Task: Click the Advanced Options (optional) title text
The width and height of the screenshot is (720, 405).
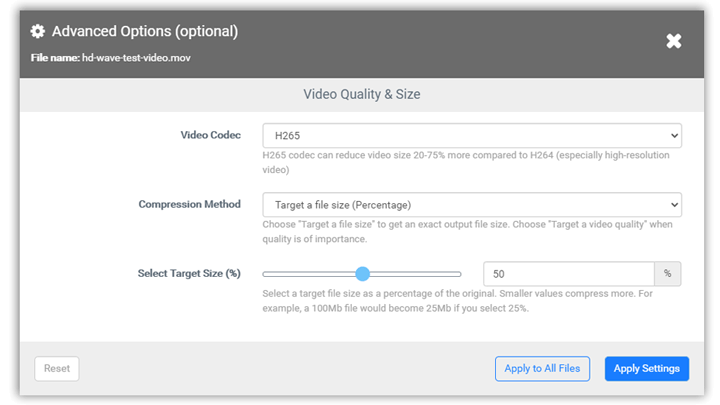Action: 145,31
